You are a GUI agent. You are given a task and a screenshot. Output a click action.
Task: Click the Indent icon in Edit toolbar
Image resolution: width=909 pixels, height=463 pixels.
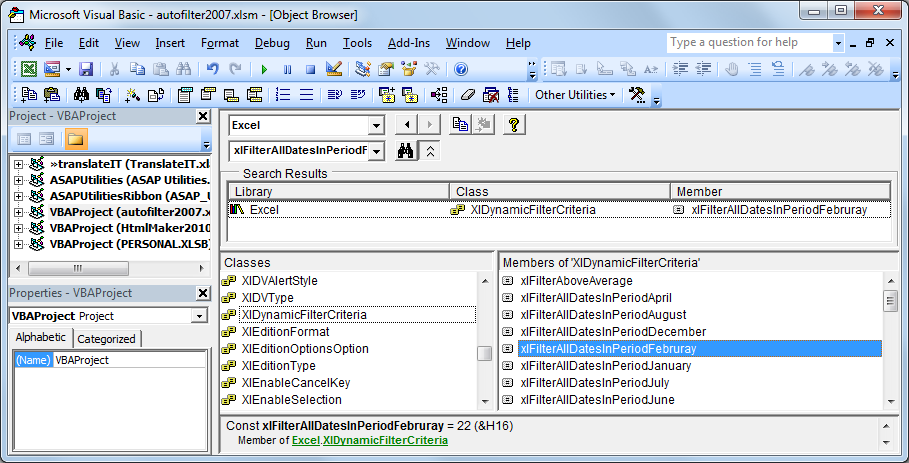pos(680,70)
